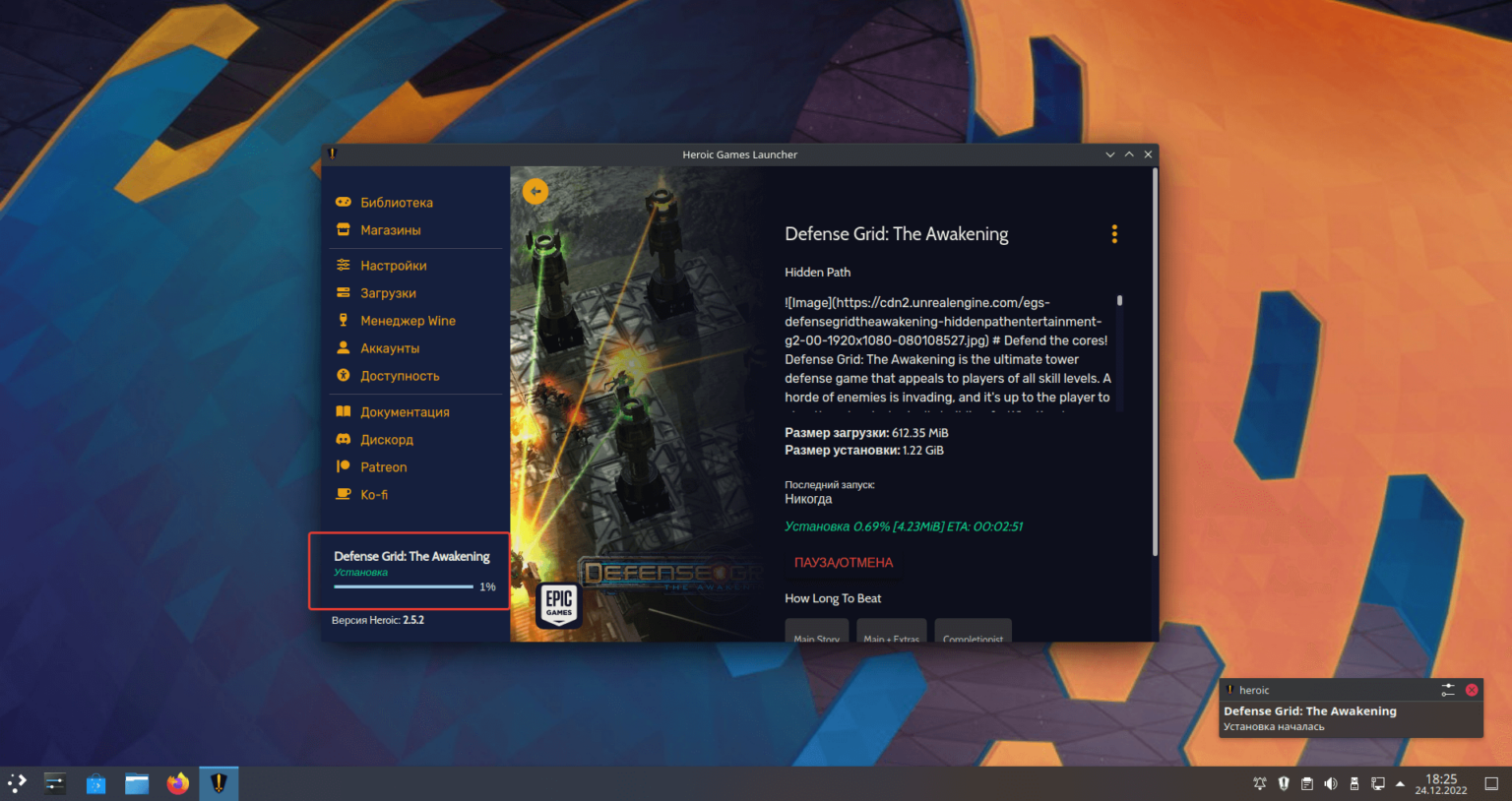Open the Patreon sidebar link
Image resolution: width=1512 pixels, height=801 pixels.
[x=383, y=467]
